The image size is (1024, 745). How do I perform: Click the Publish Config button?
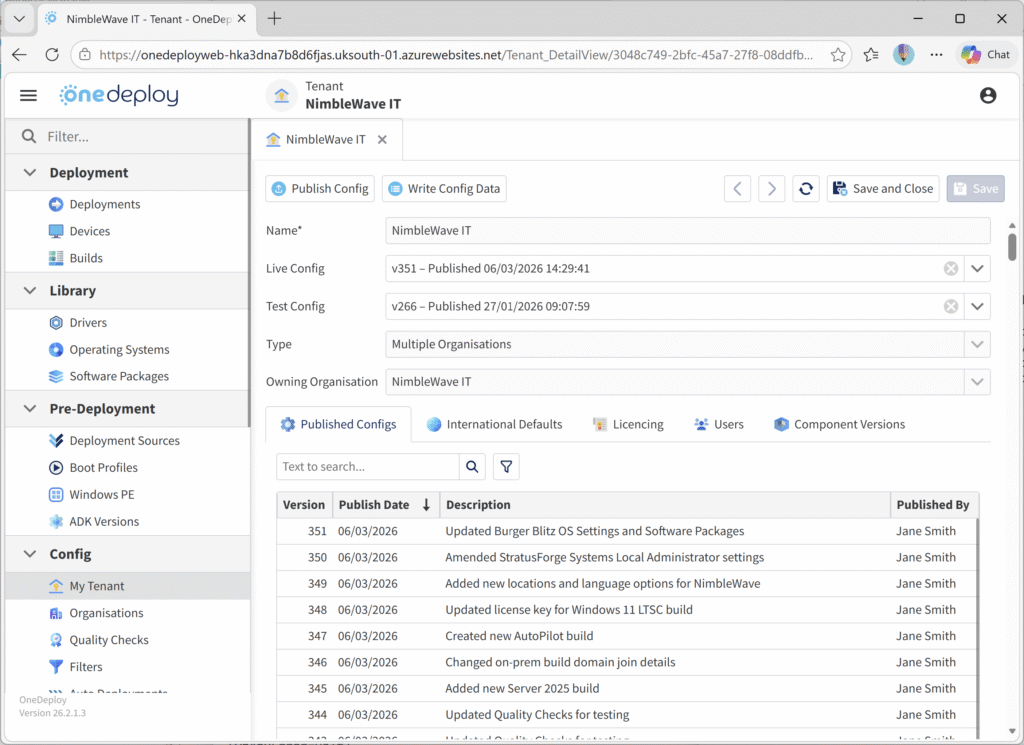tap(320, 189)
